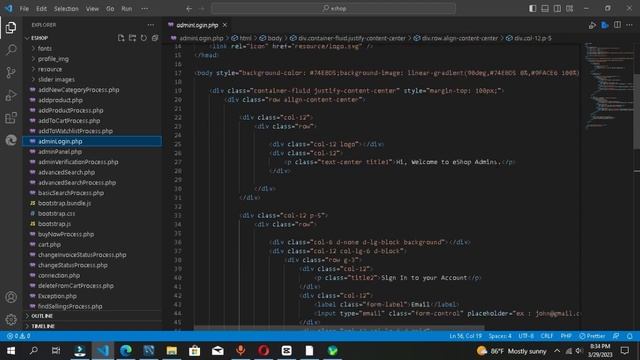Expand the slider images folder
The width and height of the screenshot is (640, 360).
pyautogui.click(x=56, y=80)
